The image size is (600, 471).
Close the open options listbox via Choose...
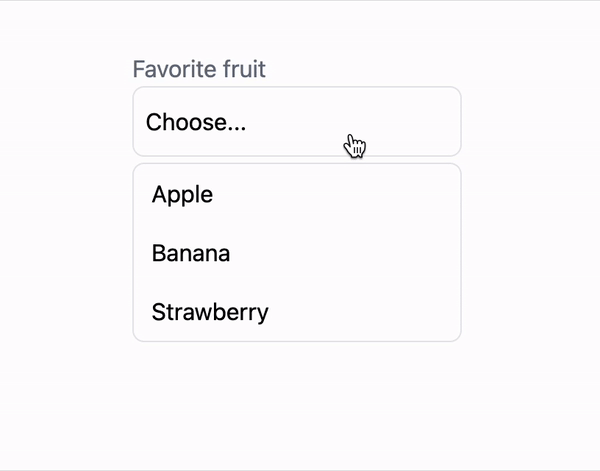point(297,122)
